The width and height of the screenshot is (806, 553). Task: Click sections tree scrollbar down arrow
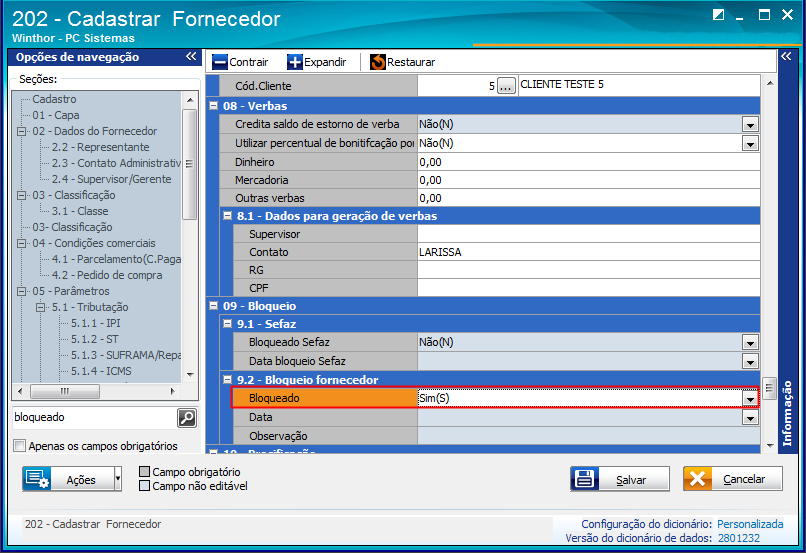point(190,375)
